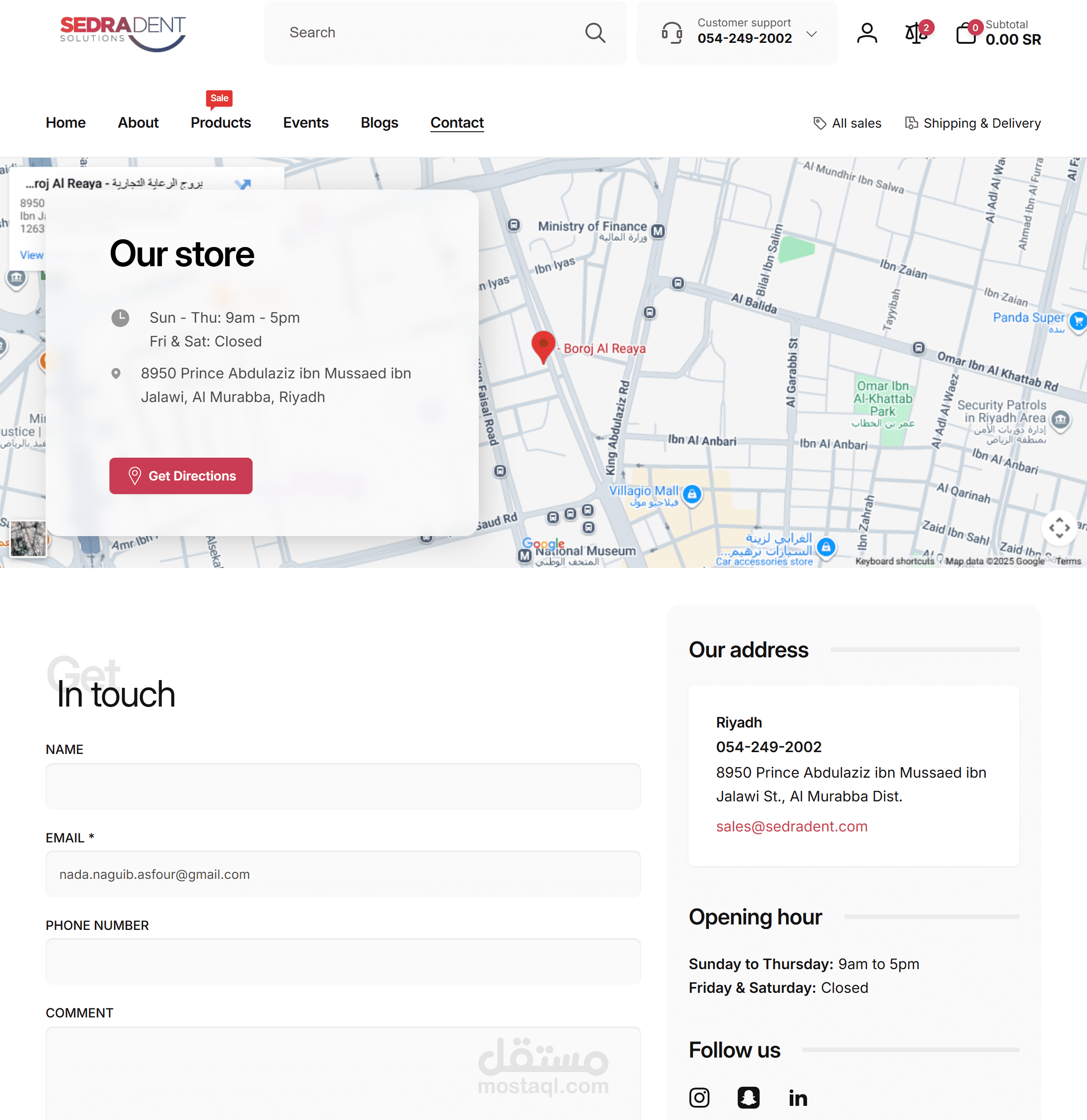Open Instagram social icon
This screenshot has width=1087, height=1120.
[x=699, y=1097]
